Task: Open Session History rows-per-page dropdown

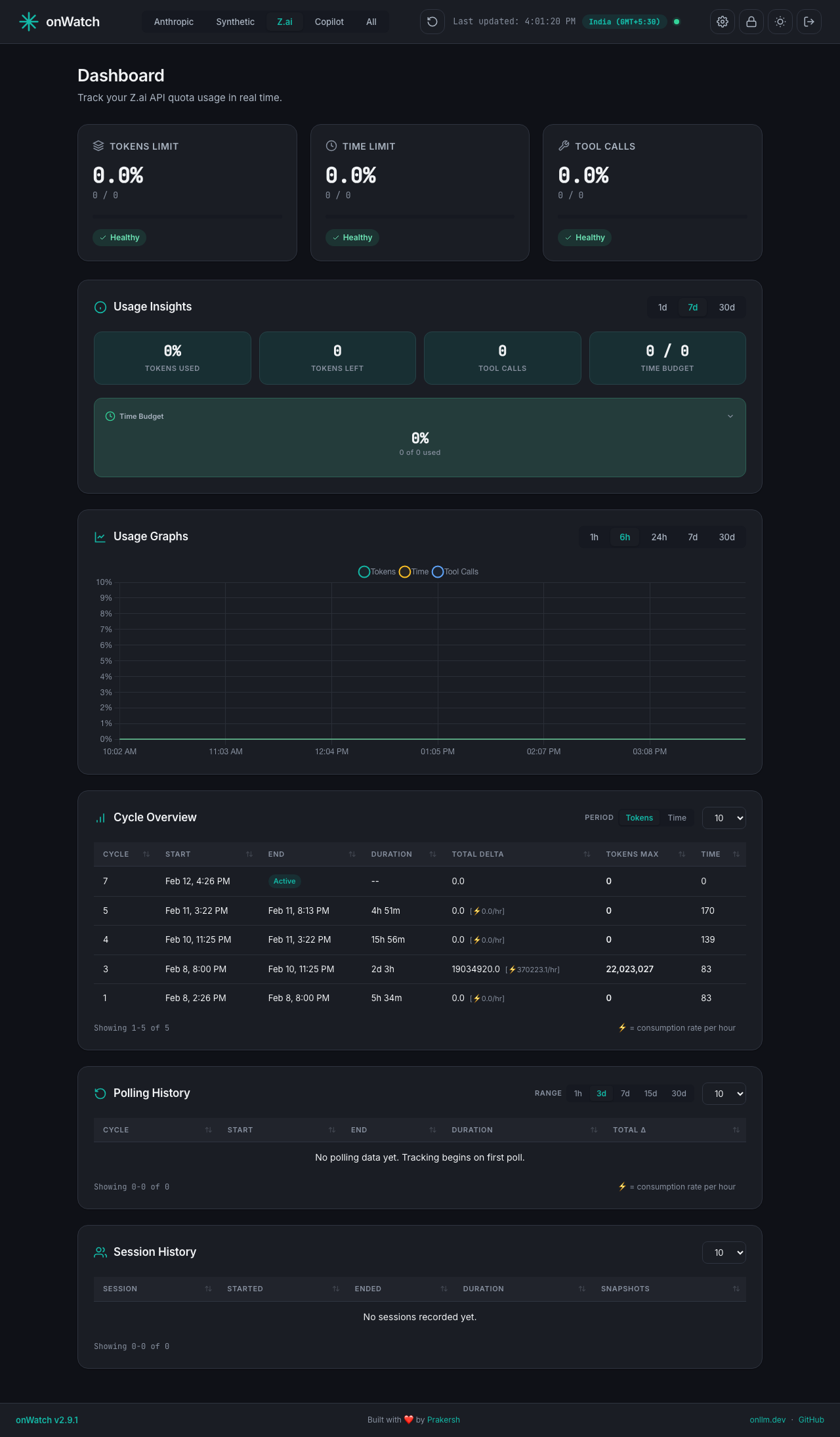Action: [x=724, y=1253]
